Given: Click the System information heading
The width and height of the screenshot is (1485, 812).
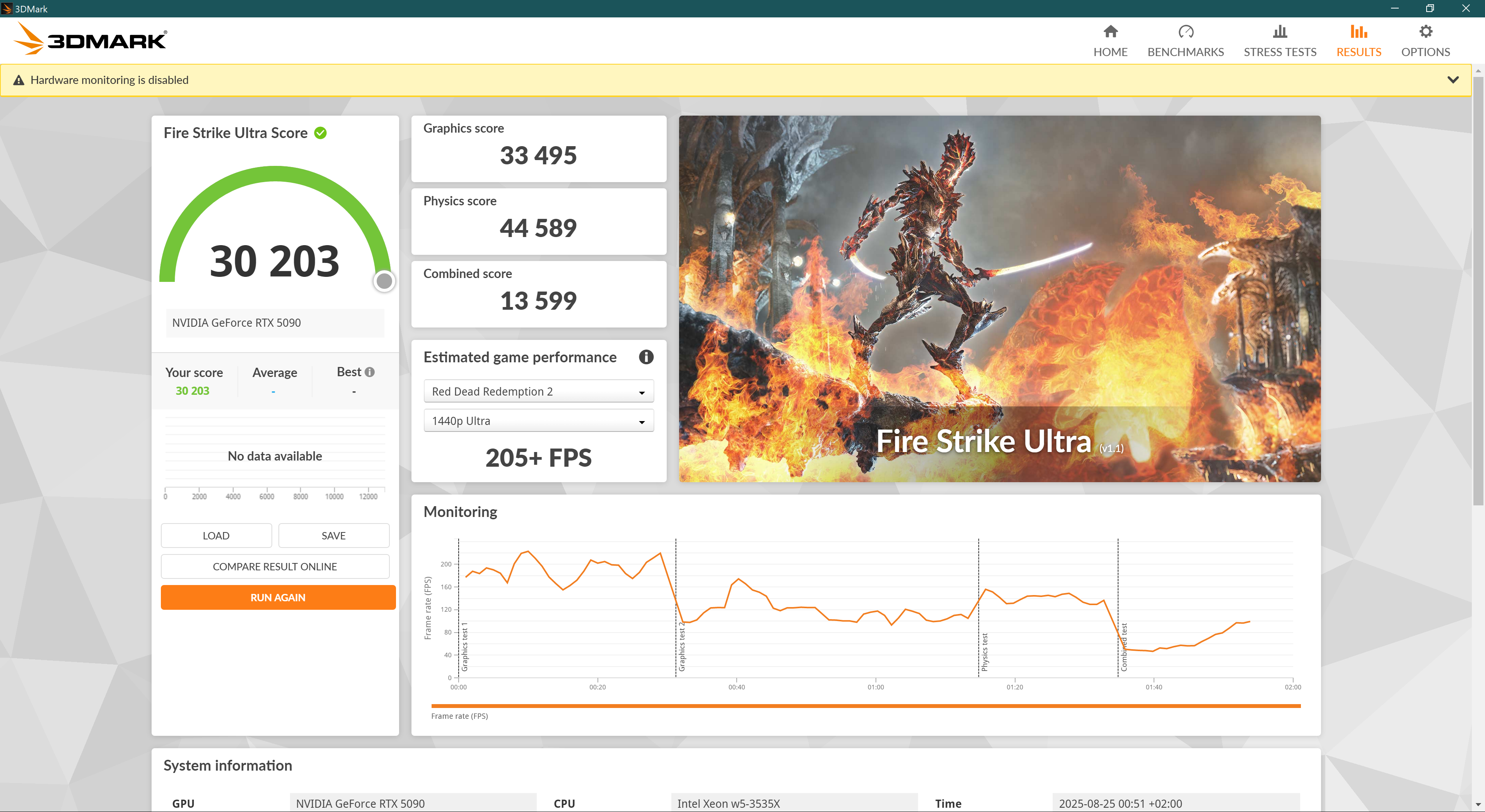Looking at the screenshot, I should click(x=228, y=765).
